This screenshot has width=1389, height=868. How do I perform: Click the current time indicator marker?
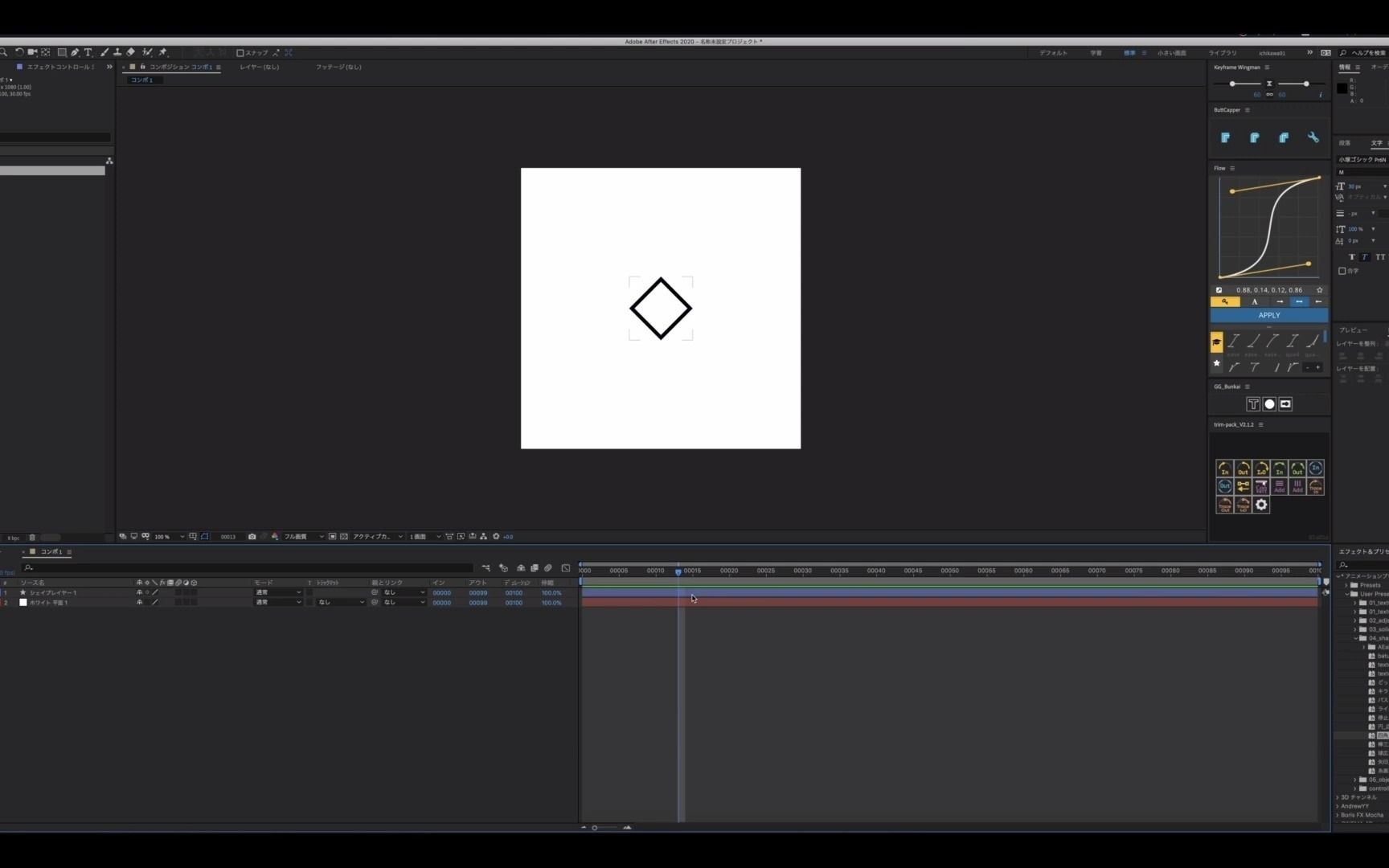pyautogui.click(x=678, y=571)
